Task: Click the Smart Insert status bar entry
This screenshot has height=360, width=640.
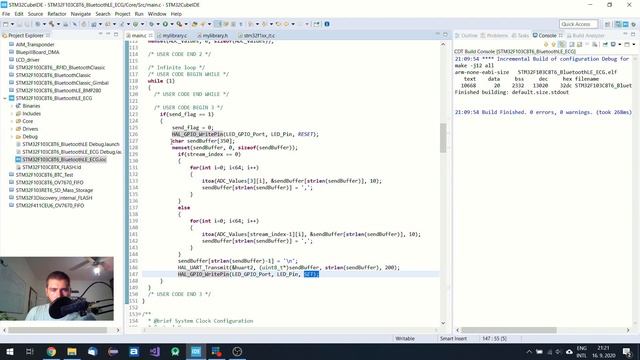Action: (453, 338)
